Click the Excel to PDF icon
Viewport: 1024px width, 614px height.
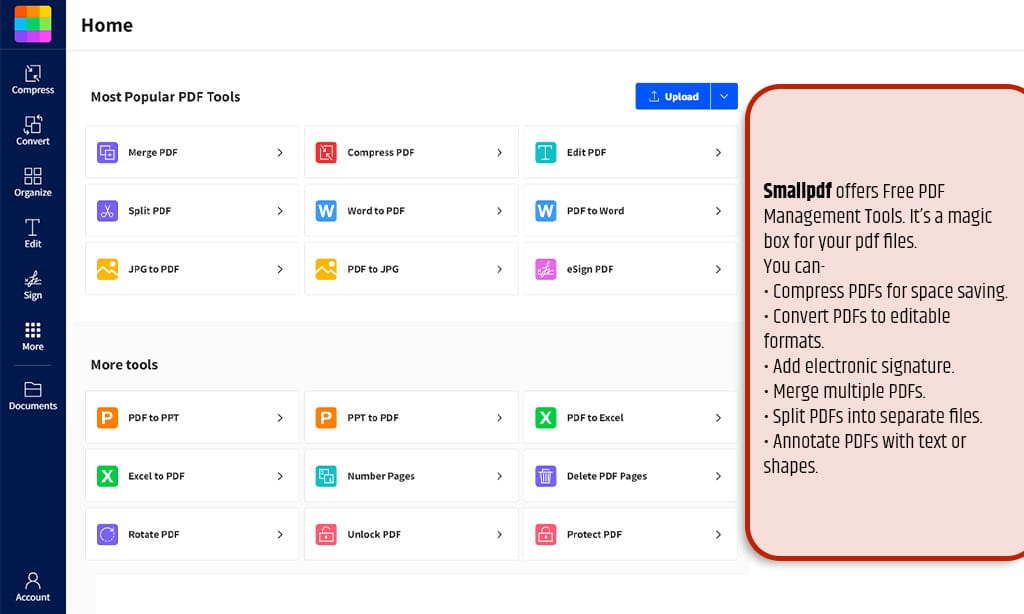107,476
